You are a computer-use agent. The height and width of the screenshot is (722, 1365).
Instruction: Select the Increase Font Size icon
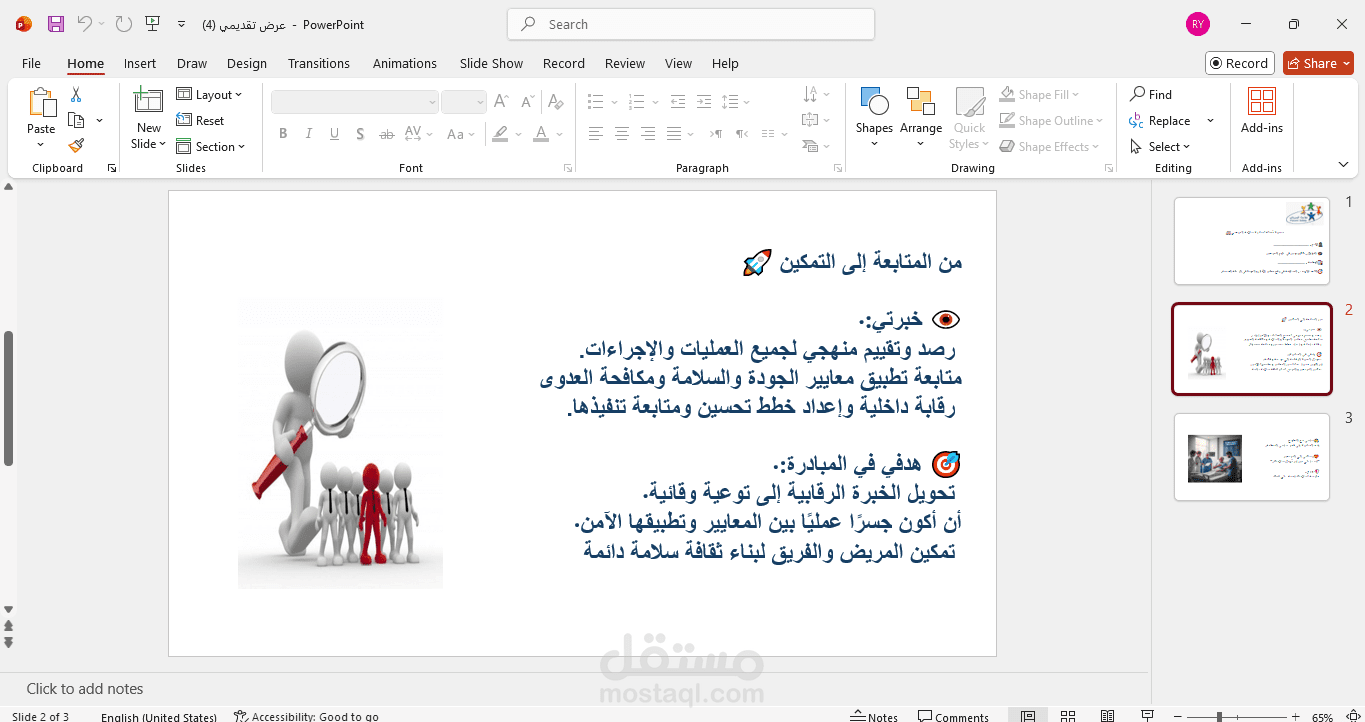pyautogui.click(x=500, y=101)
